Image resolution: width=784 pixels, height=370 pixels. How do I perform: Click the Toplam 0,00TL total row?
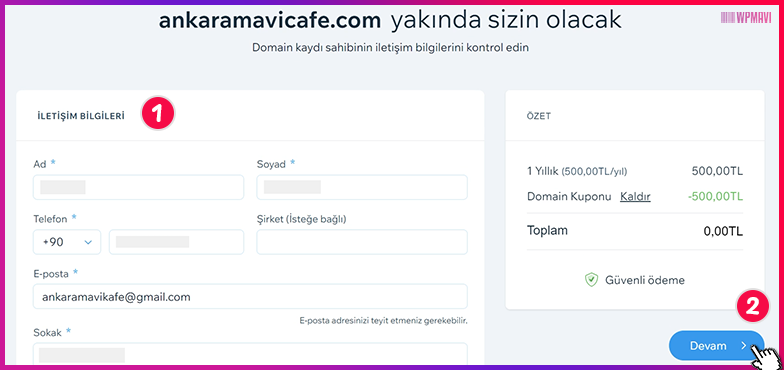click(x=635, y=232)
